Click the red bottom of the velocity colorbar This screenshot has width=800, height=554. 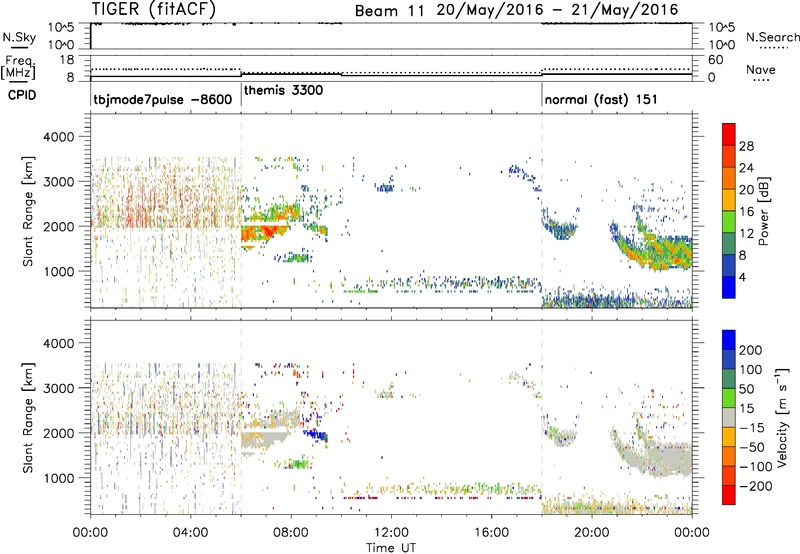729,495
